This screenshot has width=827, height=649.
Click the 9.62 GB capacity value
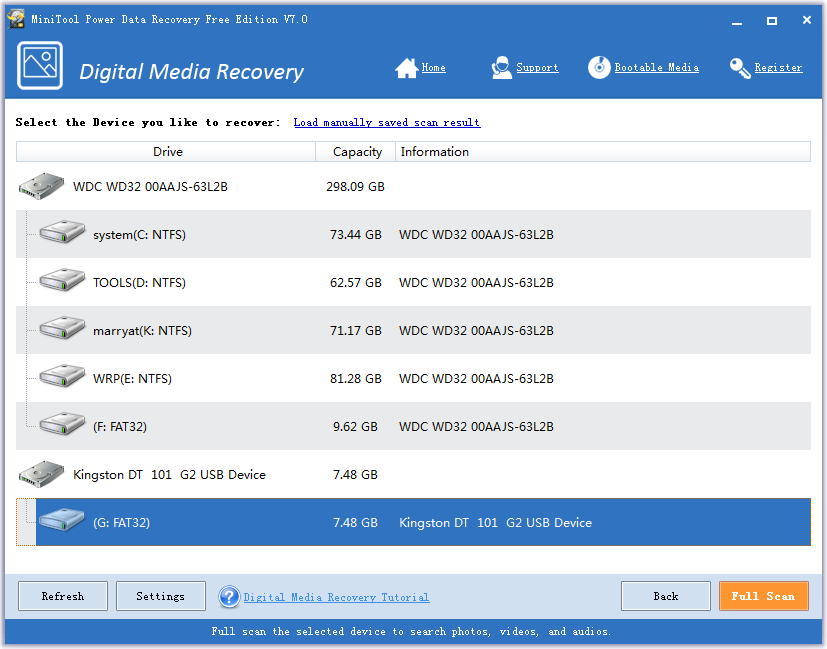[355, 427]
